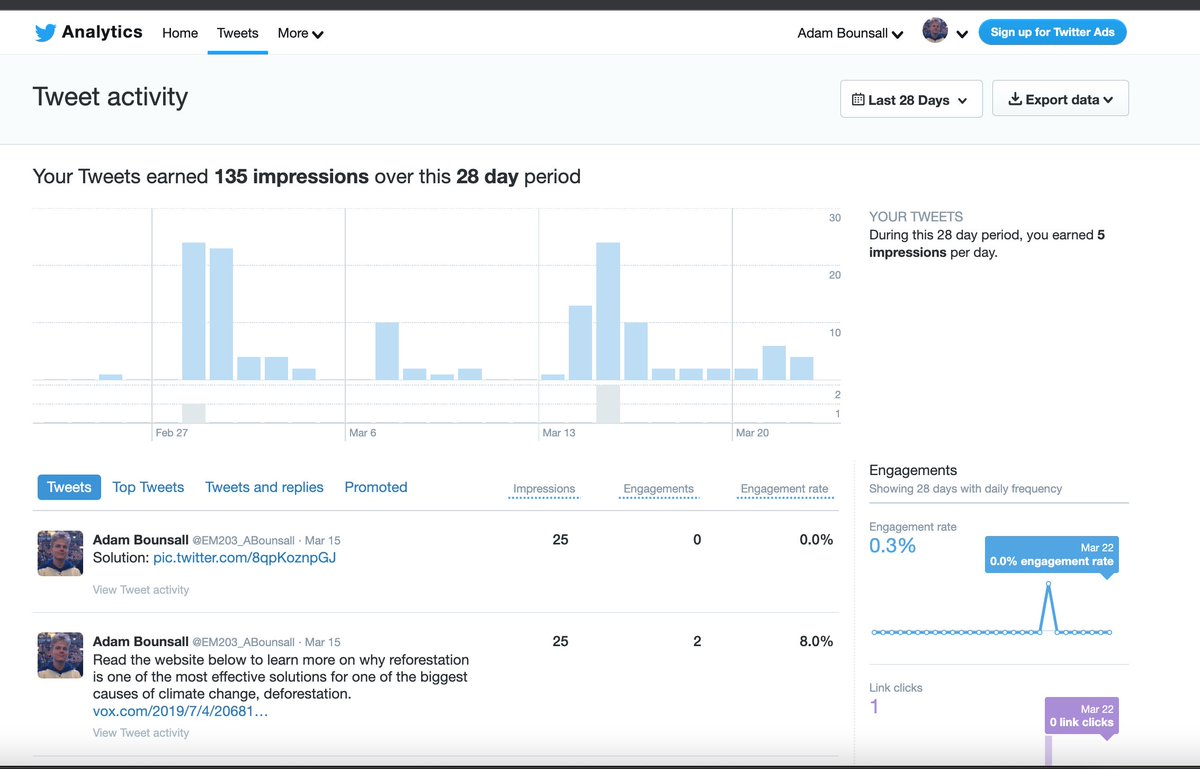Click the calendar icon in date picker
Image resolution: width=1200 pixels, height=769 pixels.
pyautogui.click(x=858, y=99)
